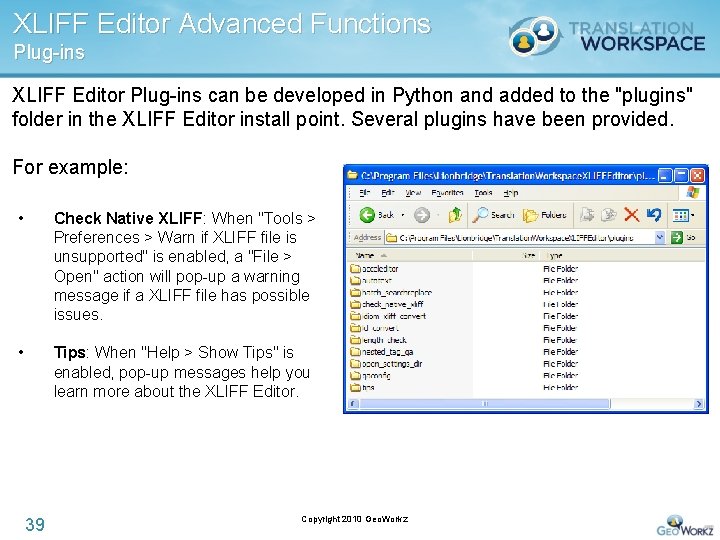This screenshot has width=720, height=540.
Task: Open the Views toolbar button
Action: (x=683, y=215)
